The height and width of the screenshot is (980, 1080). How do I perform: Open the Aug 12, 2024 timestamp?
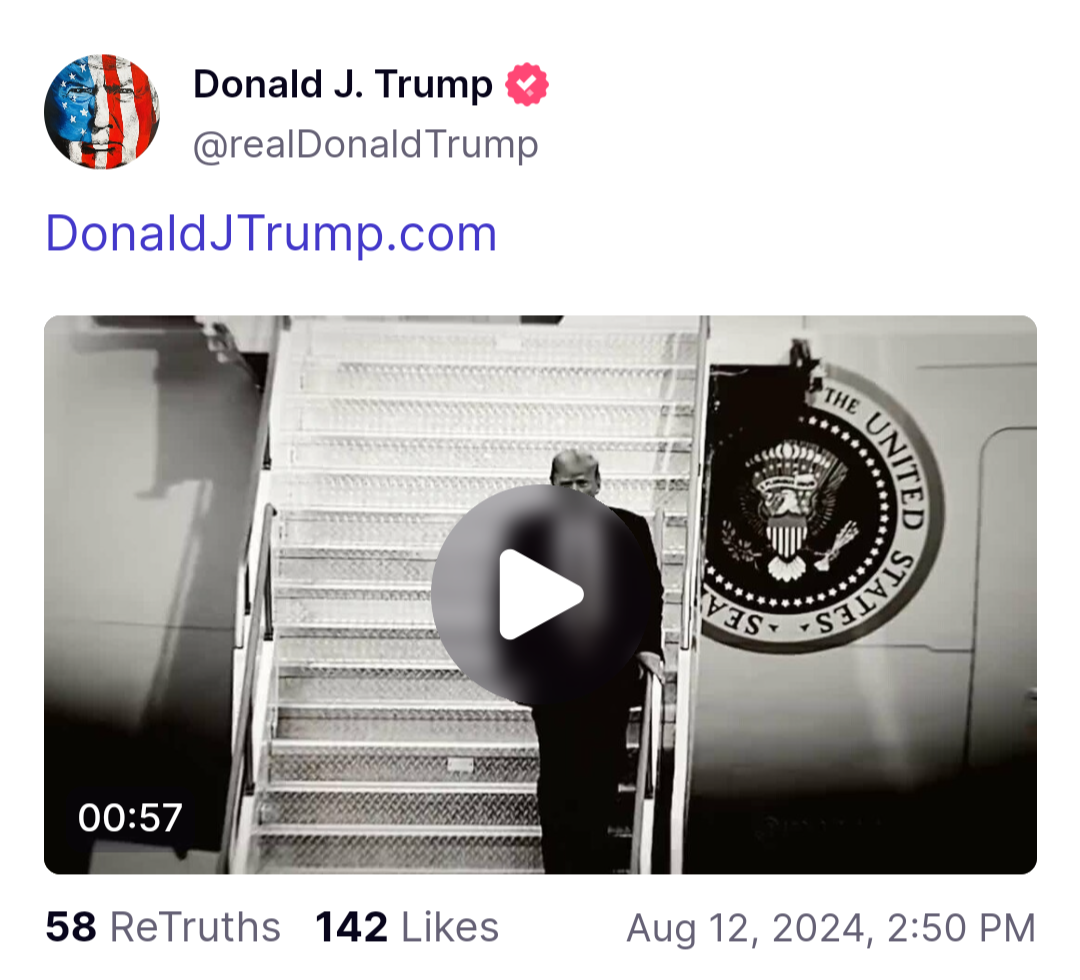click(831, 928)
